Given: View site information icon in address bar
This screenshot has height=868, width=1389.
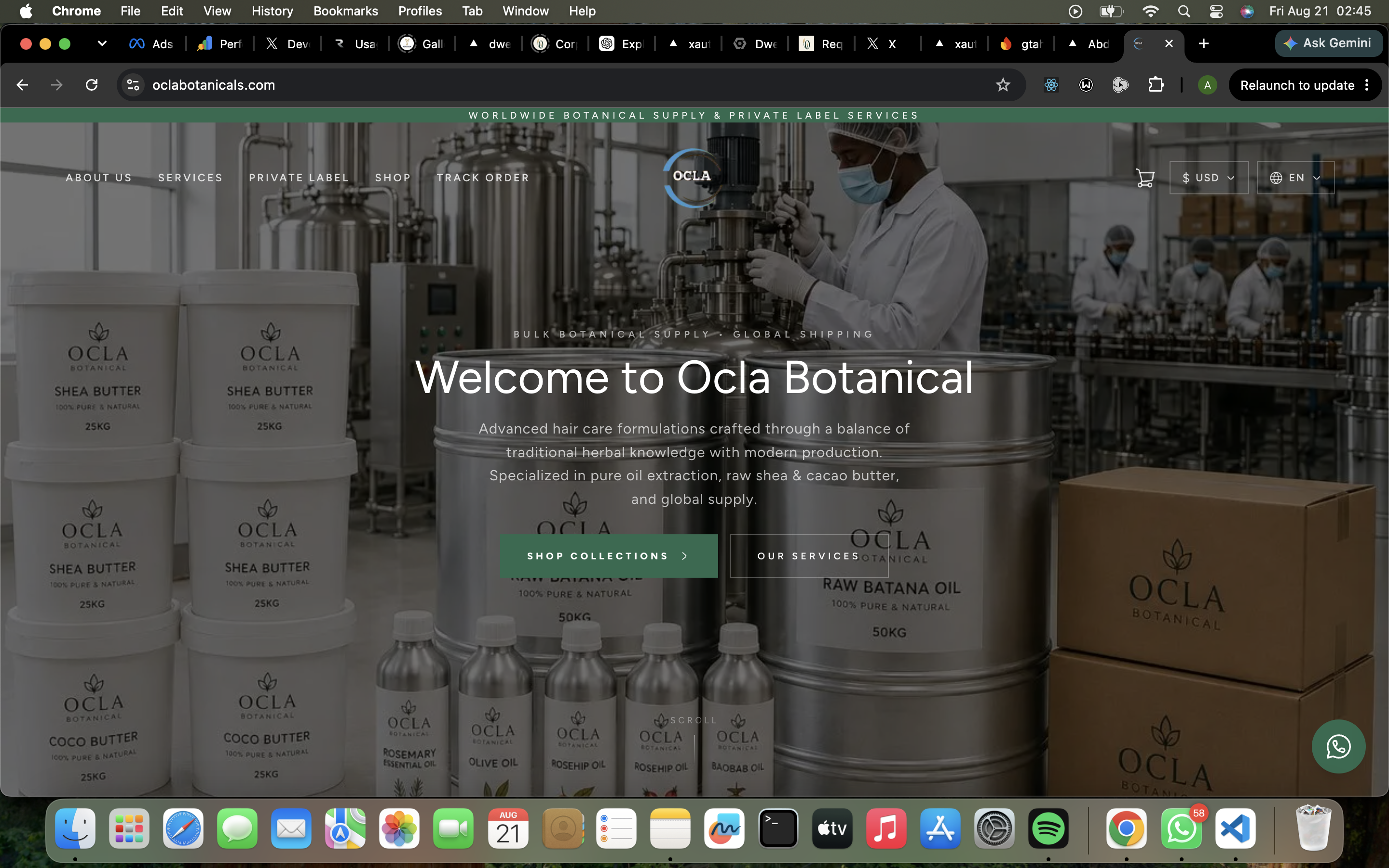Looking at the screenshot, I should (x=133, y=85).
